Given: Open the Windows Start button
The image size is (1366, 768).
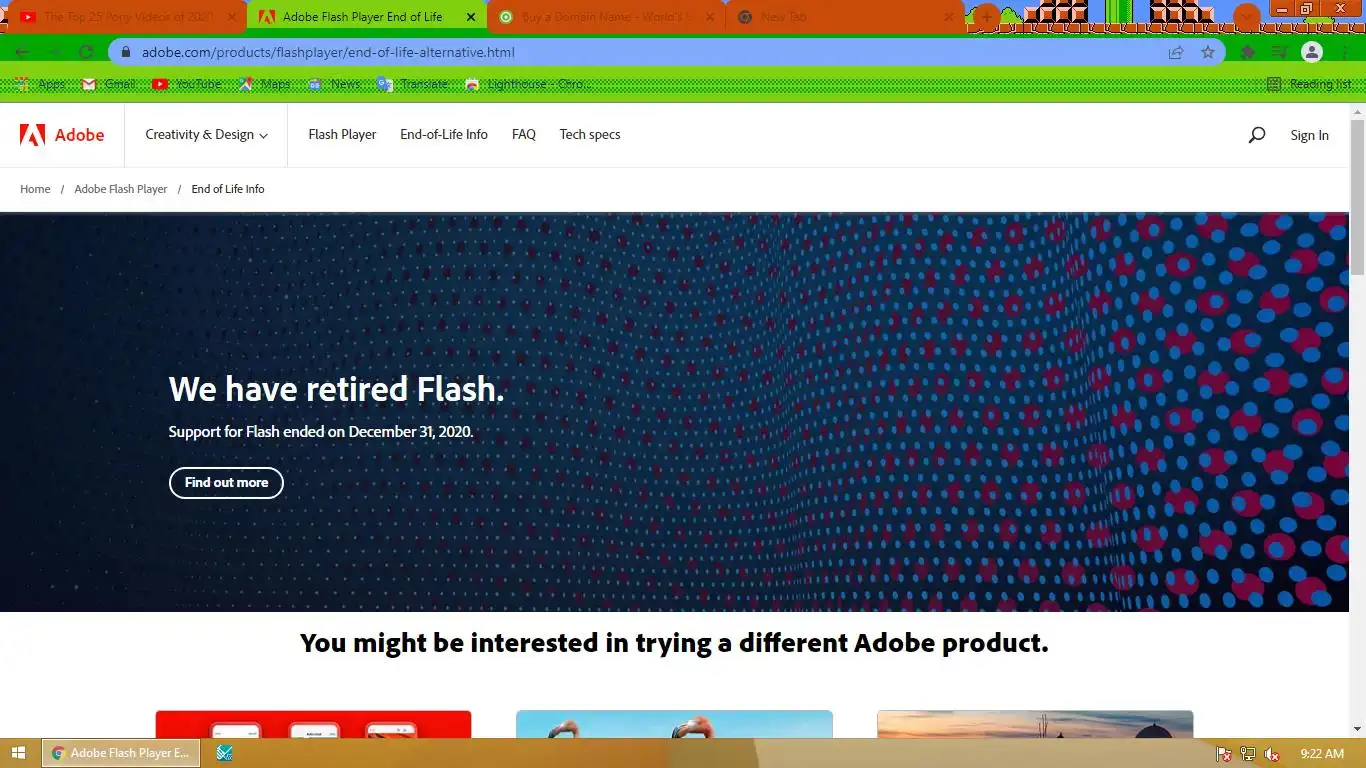Looking at the screenshot, I should tap(19, 753).
